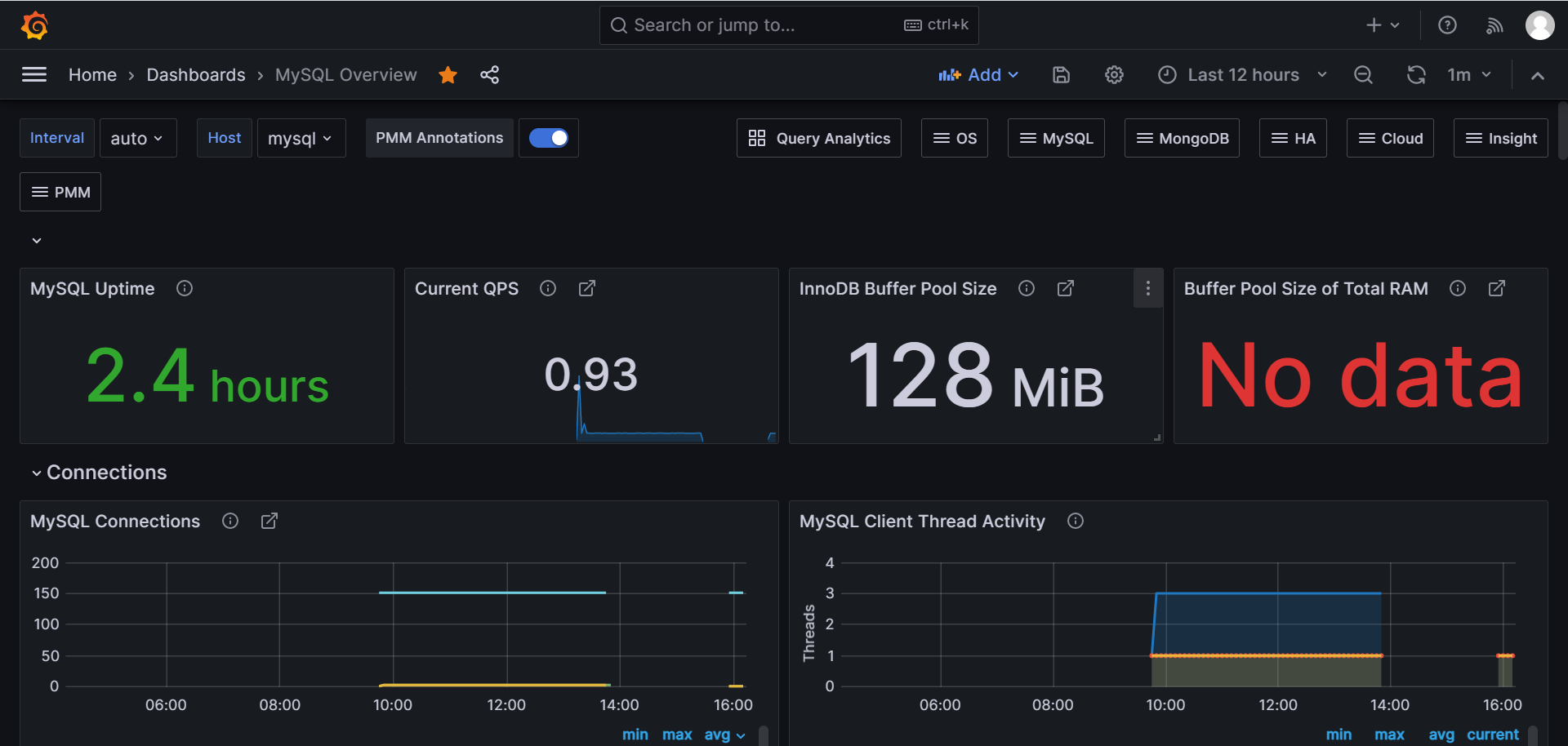Click the 0.93 Current QPS value
This screenshot has height=746, width=1568.
pos(591,375)
